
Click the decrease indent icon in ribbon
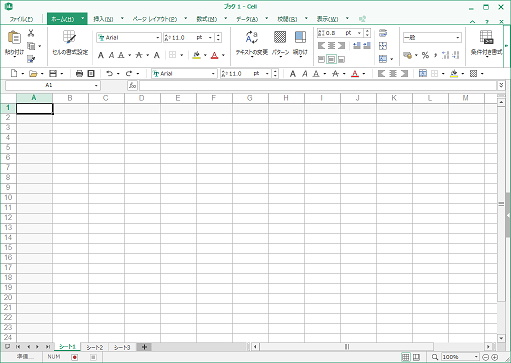(x=356, y=46)
